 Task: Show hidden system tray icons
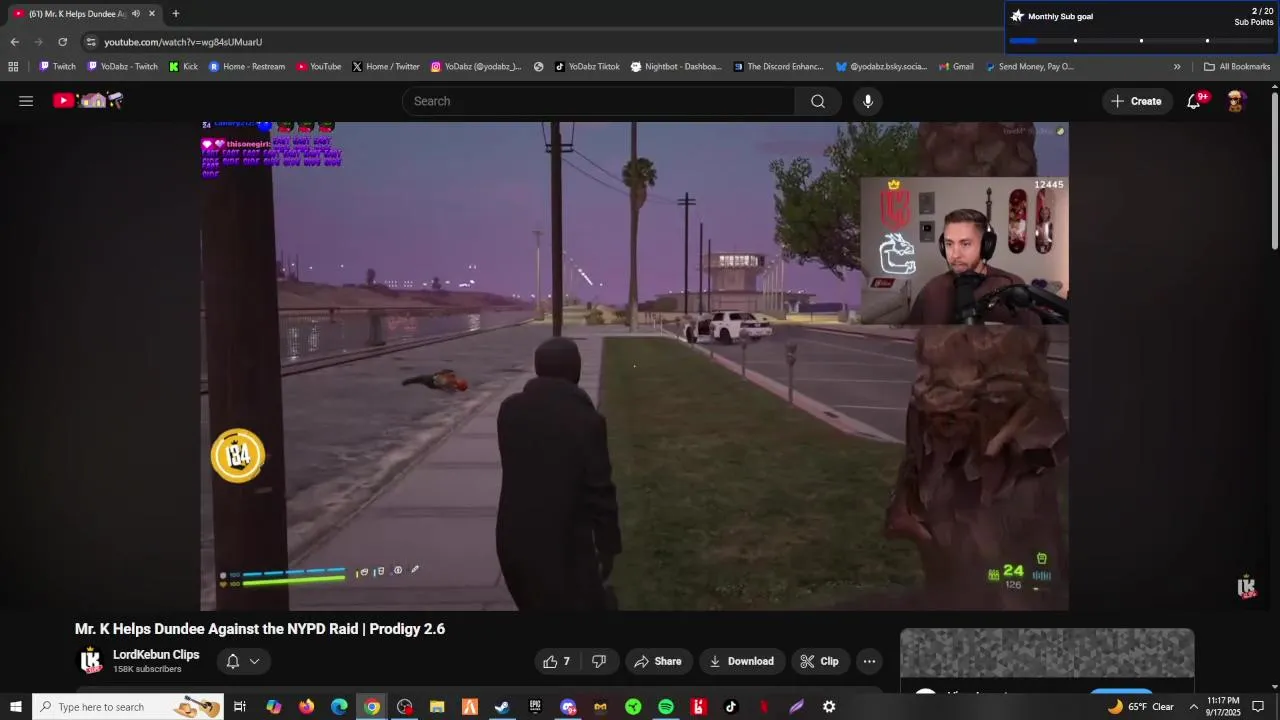(x=1193, y=707)
